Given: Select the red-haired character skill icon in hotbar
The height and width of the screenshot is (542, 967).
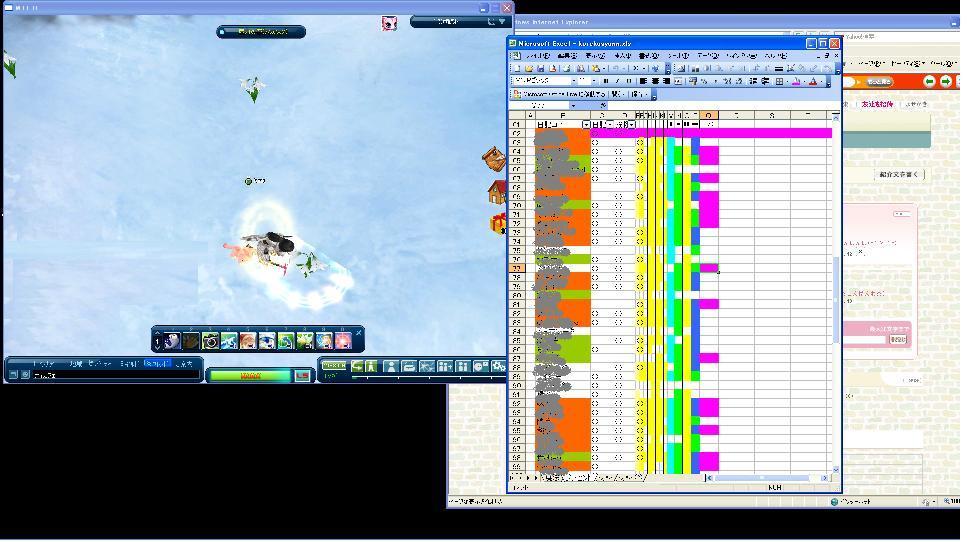Looking at the screenshot, I should click(248, 340).
